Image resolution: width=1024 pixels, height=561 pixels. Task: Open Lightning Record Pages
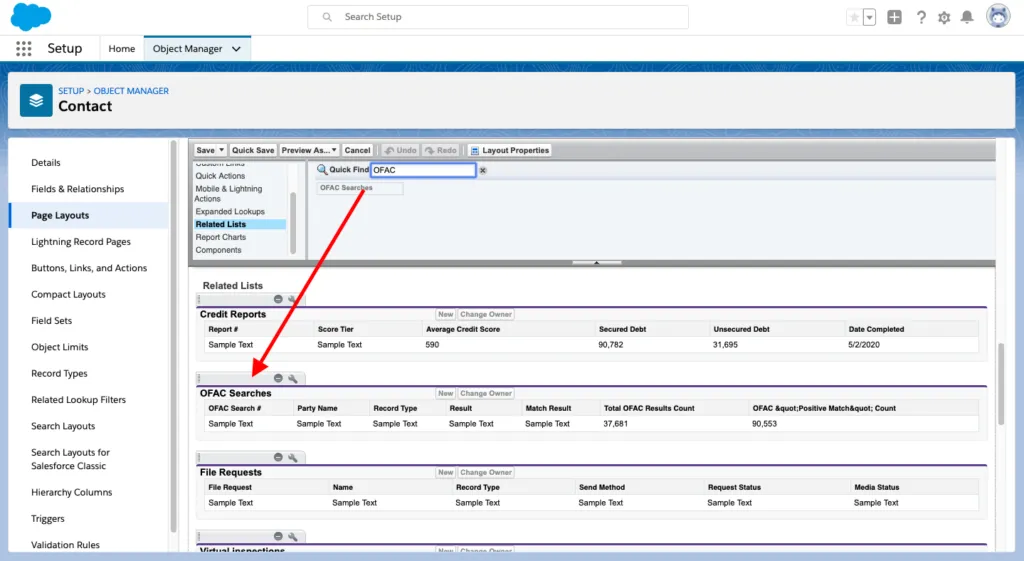point(81,242)
